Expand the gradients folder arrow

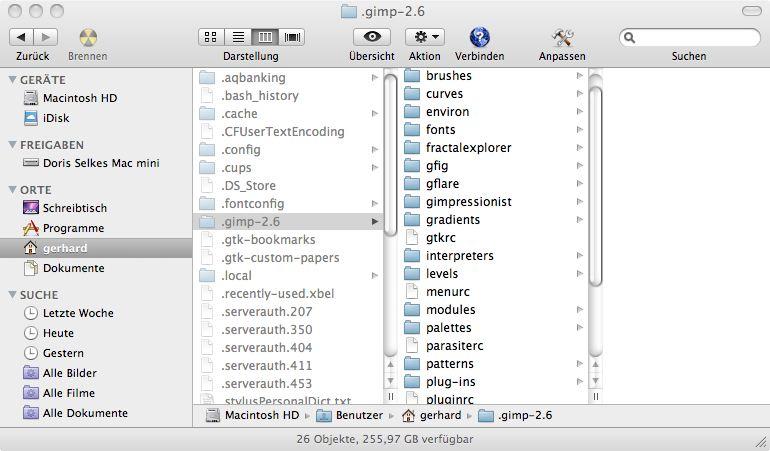(579, 220)
